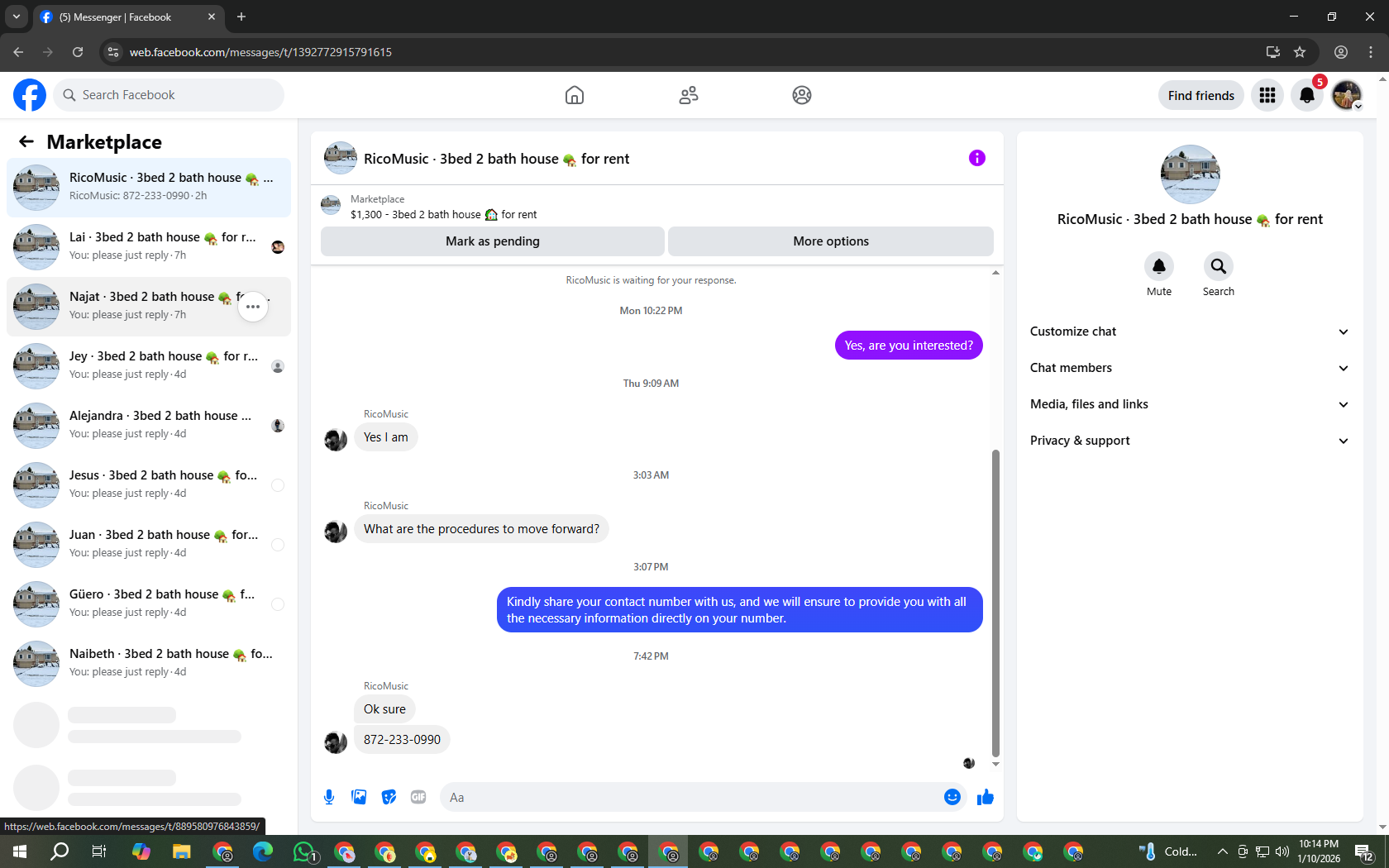The height and width of the screenshot is (868, 1389).
Task: Open the Najat conversation options ellipsis
Action: [x=253, y=307]
